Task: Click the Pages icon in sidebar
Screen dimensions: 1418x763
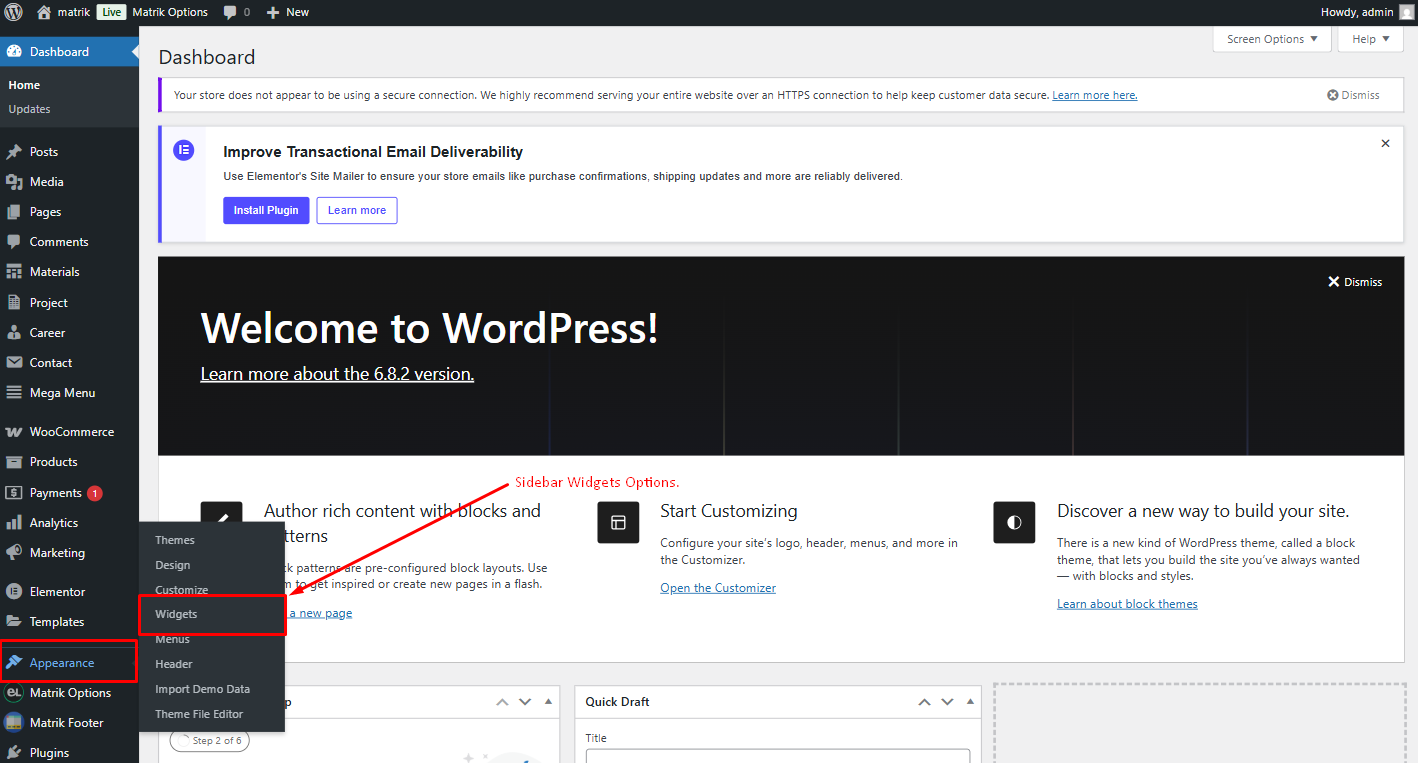Action: click(14, 212)
